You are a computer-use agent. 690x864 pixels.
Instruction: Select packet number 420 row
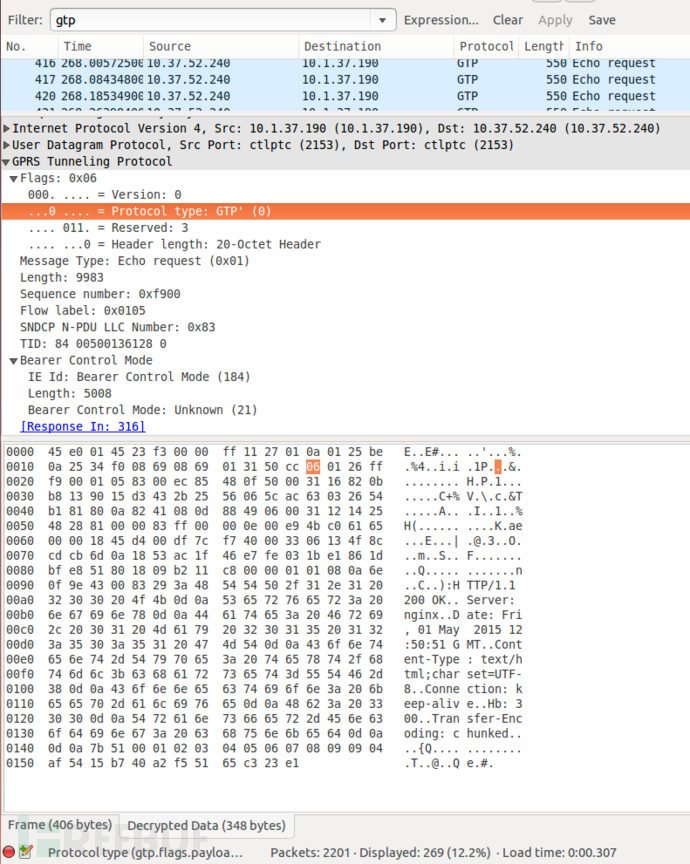pos(345,96)
